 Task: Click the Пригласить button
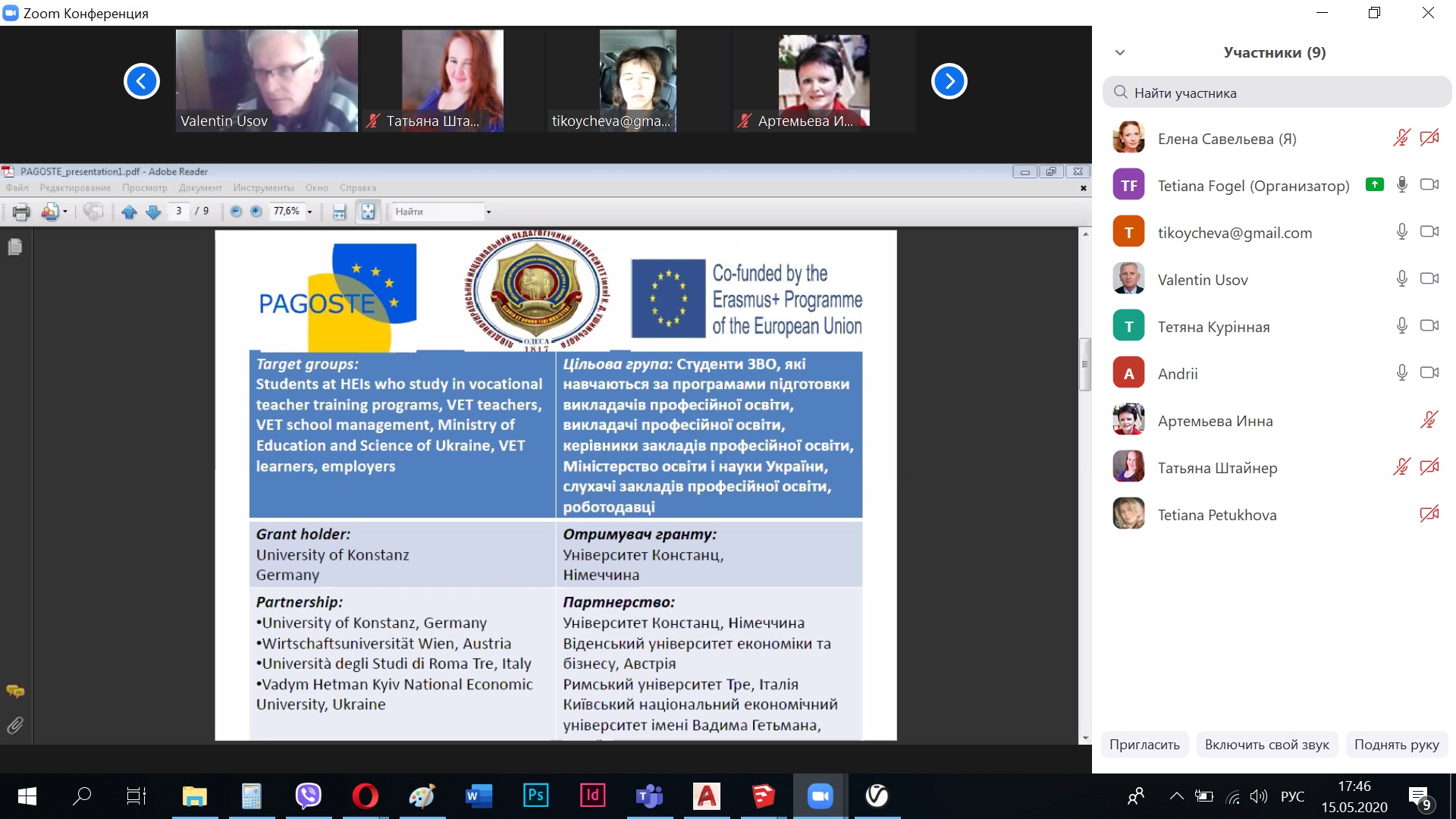point(1144,745)
